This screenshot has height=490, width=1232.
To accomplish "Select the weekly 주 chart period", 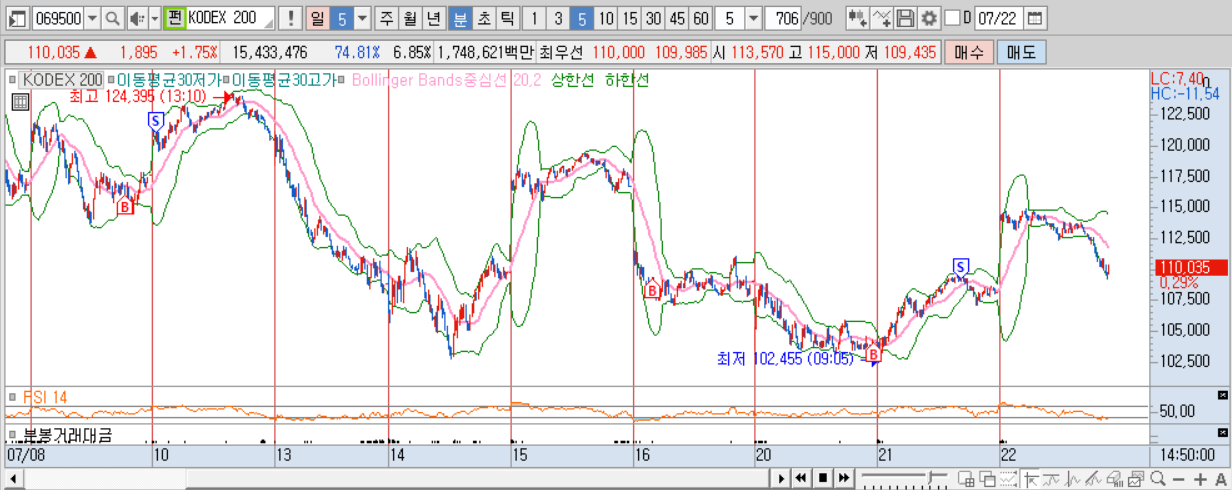I will (x=387, y=18).
